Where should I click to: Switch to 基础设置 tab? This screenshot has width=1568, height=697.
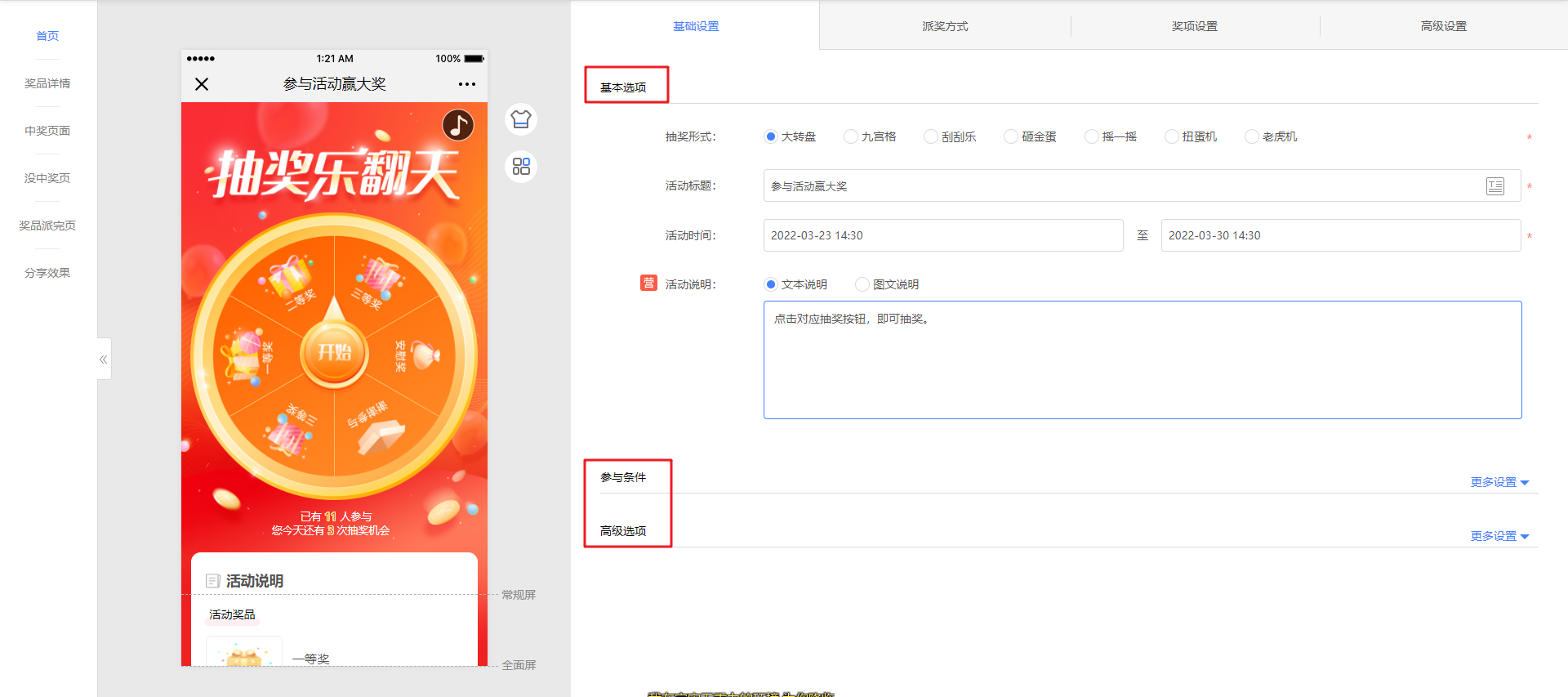696,26
